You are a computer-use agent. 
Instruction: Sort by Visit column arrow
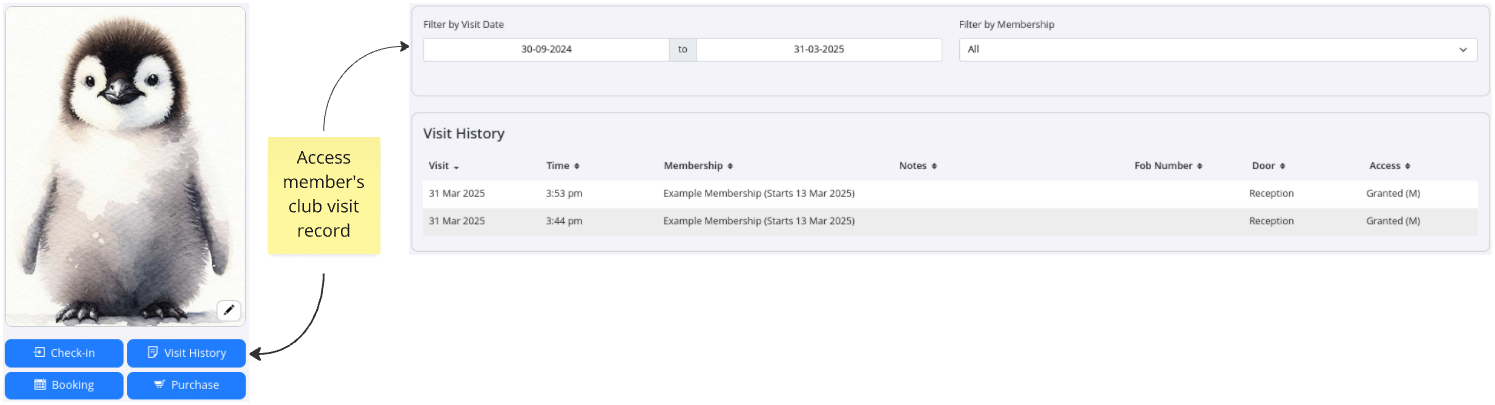coord(457,167)
